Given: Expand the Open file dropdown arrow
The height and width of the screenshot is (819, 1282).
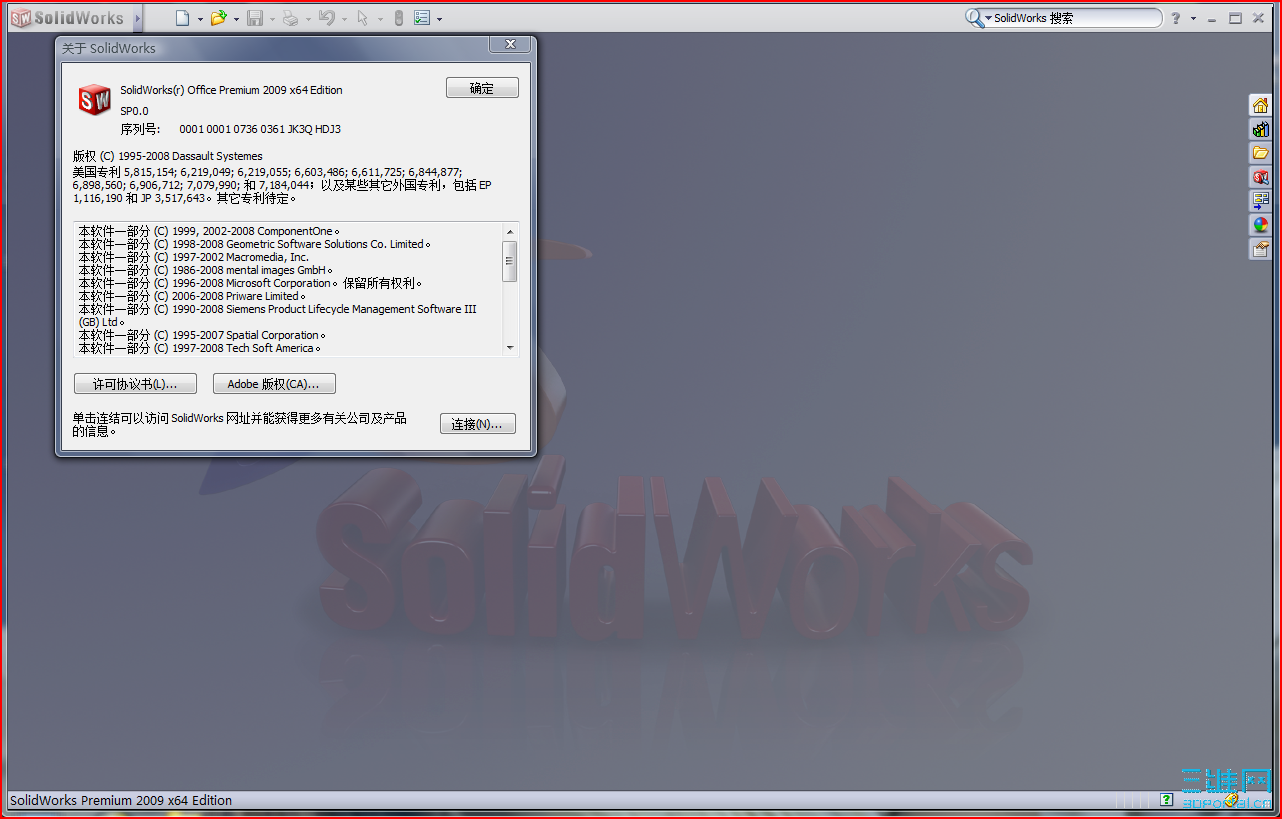Looking at the screenshot, I should pyautogui.click(x=236, y=19).
